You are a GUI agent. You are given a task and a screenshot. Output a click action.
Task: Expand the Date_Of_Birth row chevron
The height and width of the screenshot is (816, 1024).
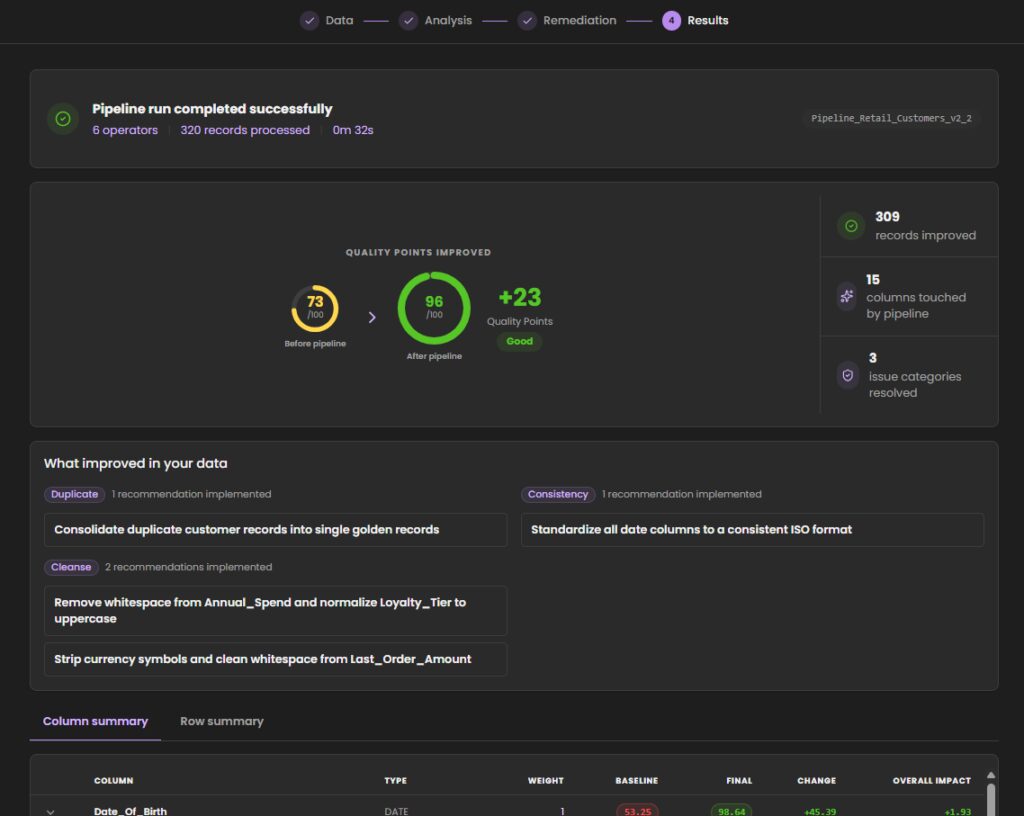click(x=50, y=811)
